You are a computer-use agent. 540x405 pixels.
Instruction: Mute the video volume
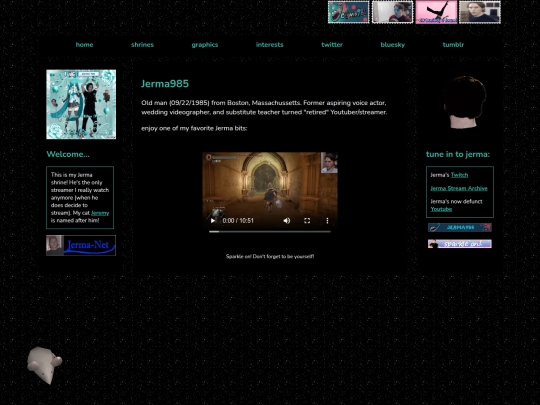(x=287, y=220)
